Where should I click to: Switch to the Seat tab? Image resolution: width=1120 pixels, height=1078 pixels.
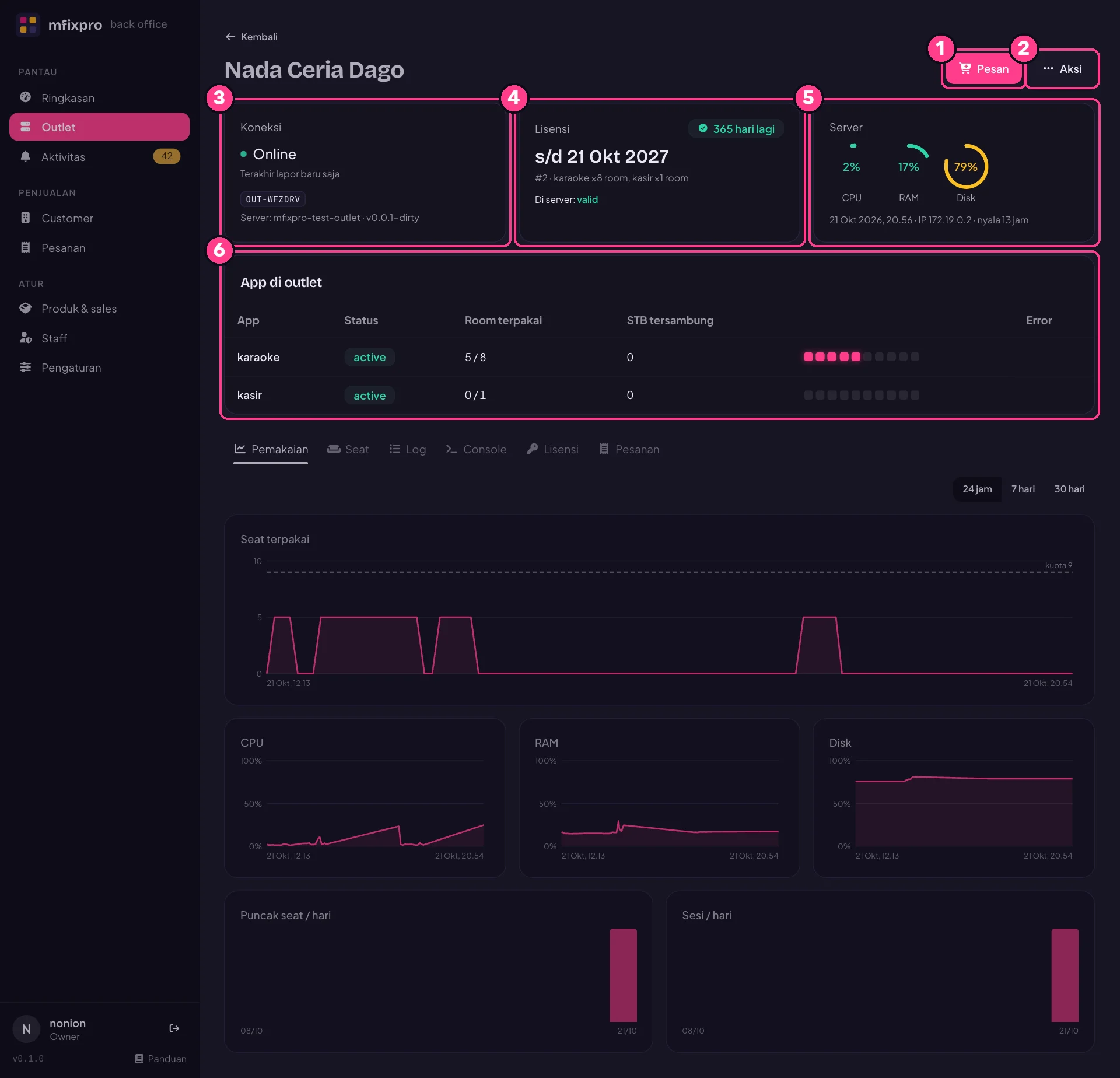click(x=348, y=449)
